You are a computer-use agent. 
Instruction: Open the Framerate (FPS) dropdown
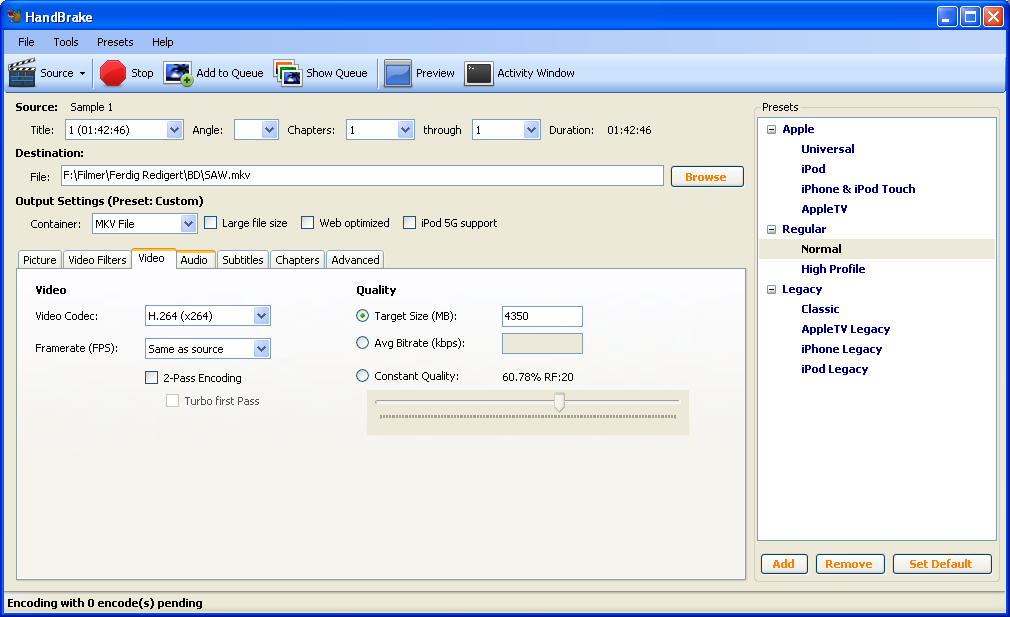[261, 349]
